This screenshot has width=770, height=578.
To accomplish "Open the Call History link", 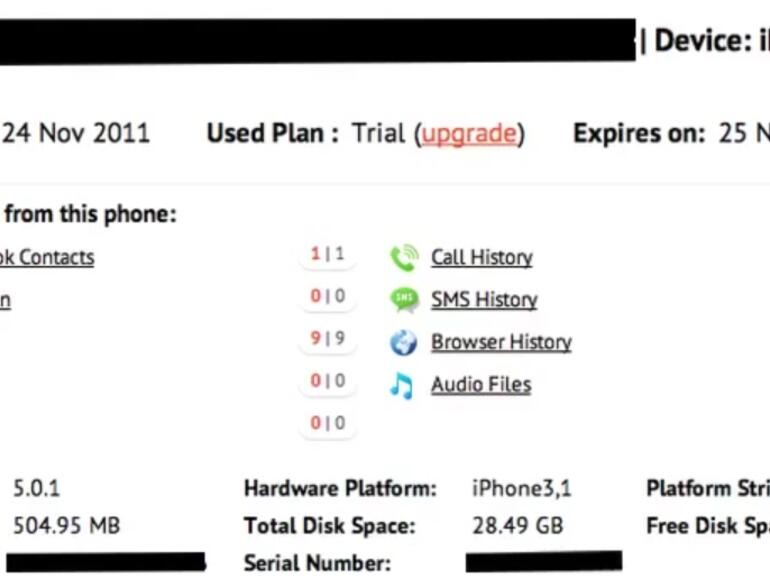I will [481, 258].
